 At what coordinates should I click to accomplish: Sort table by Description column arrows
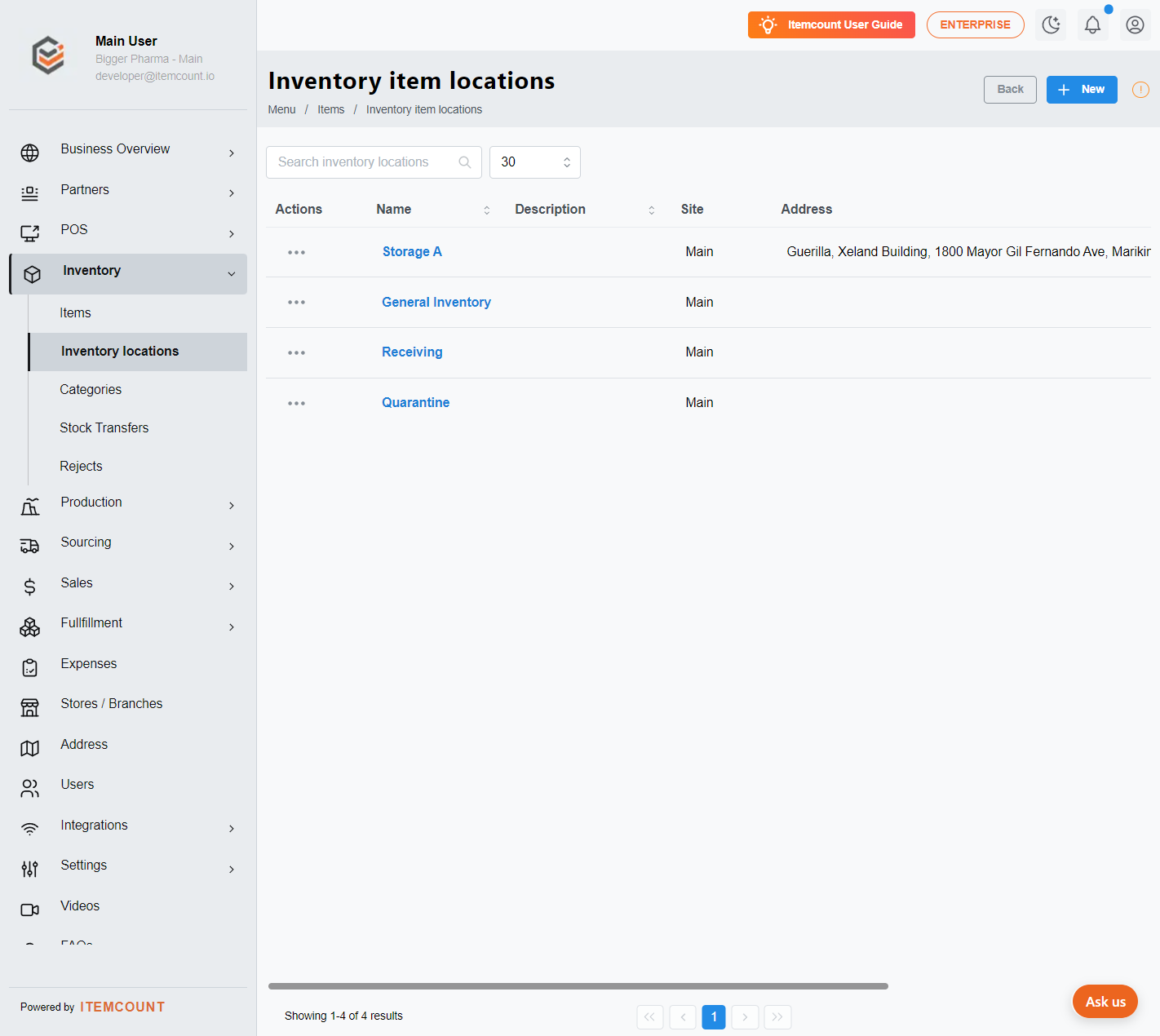click(x=652, y=210)
